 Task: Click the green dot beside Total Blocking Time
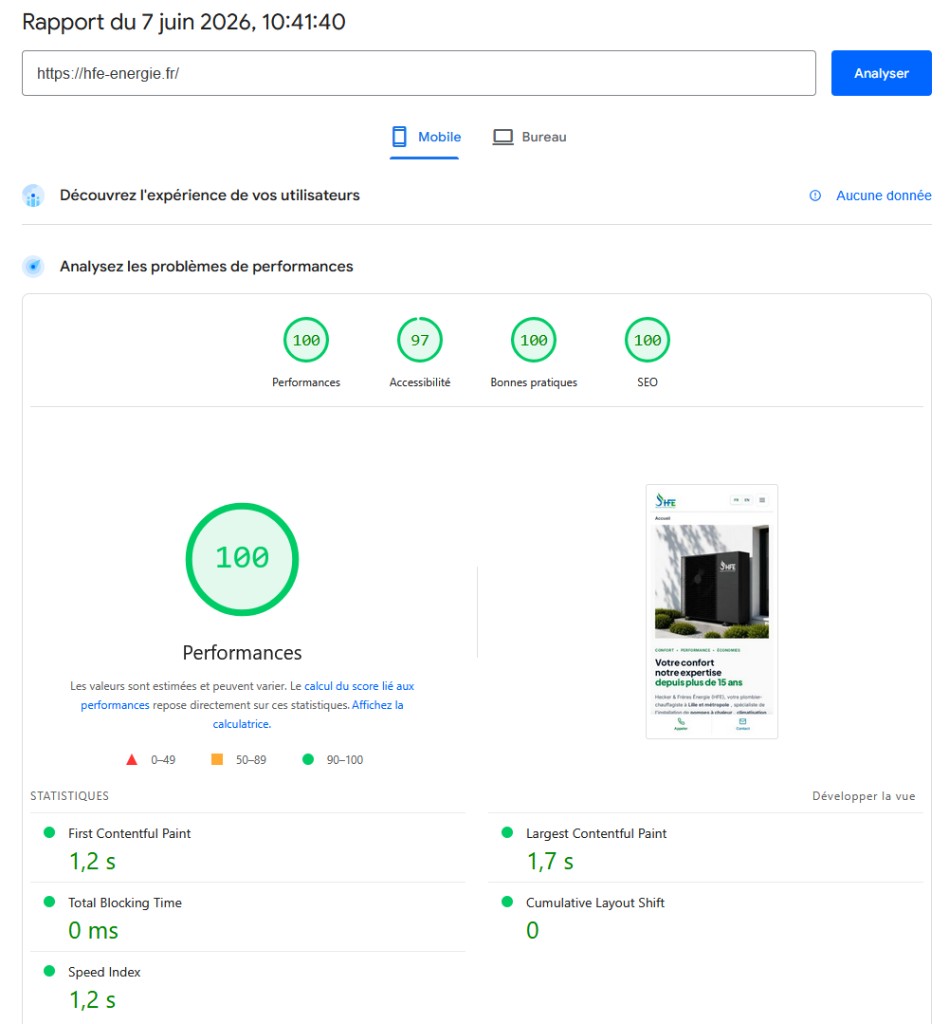[x=49, y=902]
